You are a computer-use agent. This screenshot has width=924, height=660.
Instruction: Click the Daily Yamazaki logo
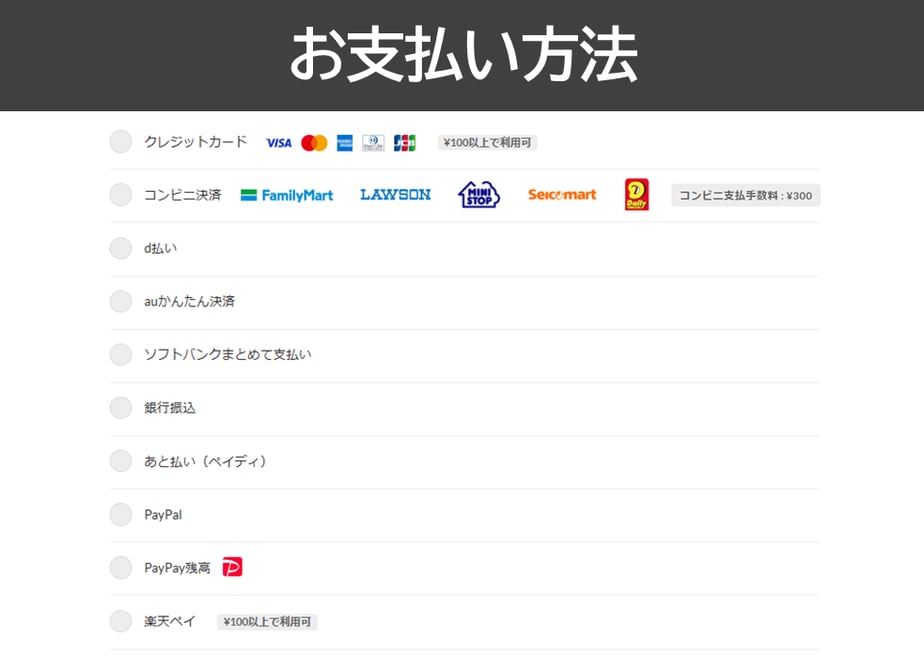tap(637, 194)
